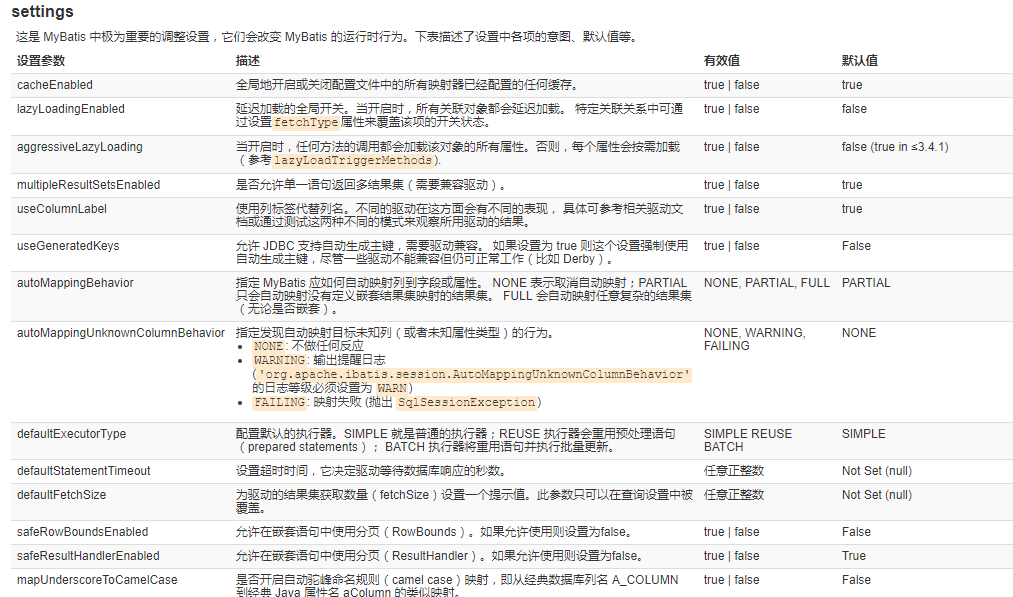The image size is (1013, 597).
Task: Click default 'False' in safeRowBoundsEnabled row
Action: (x=856, y=532)
